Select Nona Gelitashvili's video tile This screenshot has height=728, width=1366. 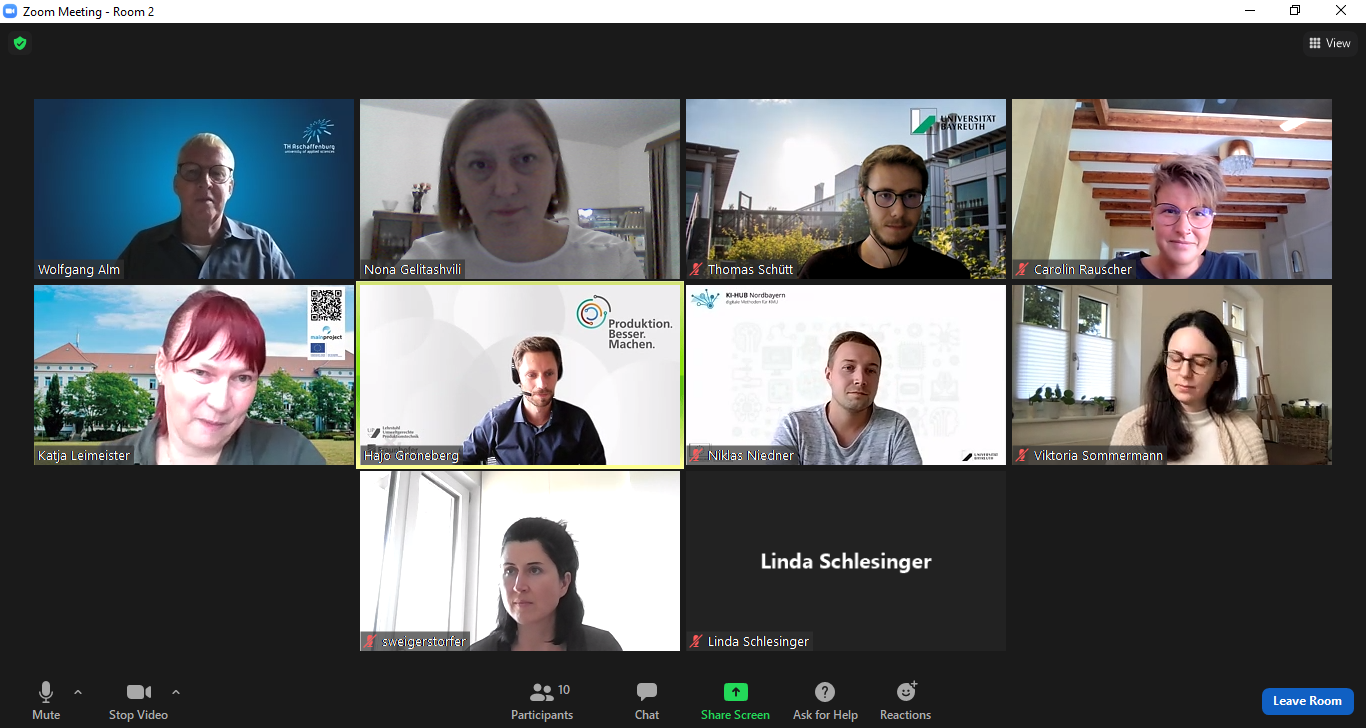(x=520, y=189)
